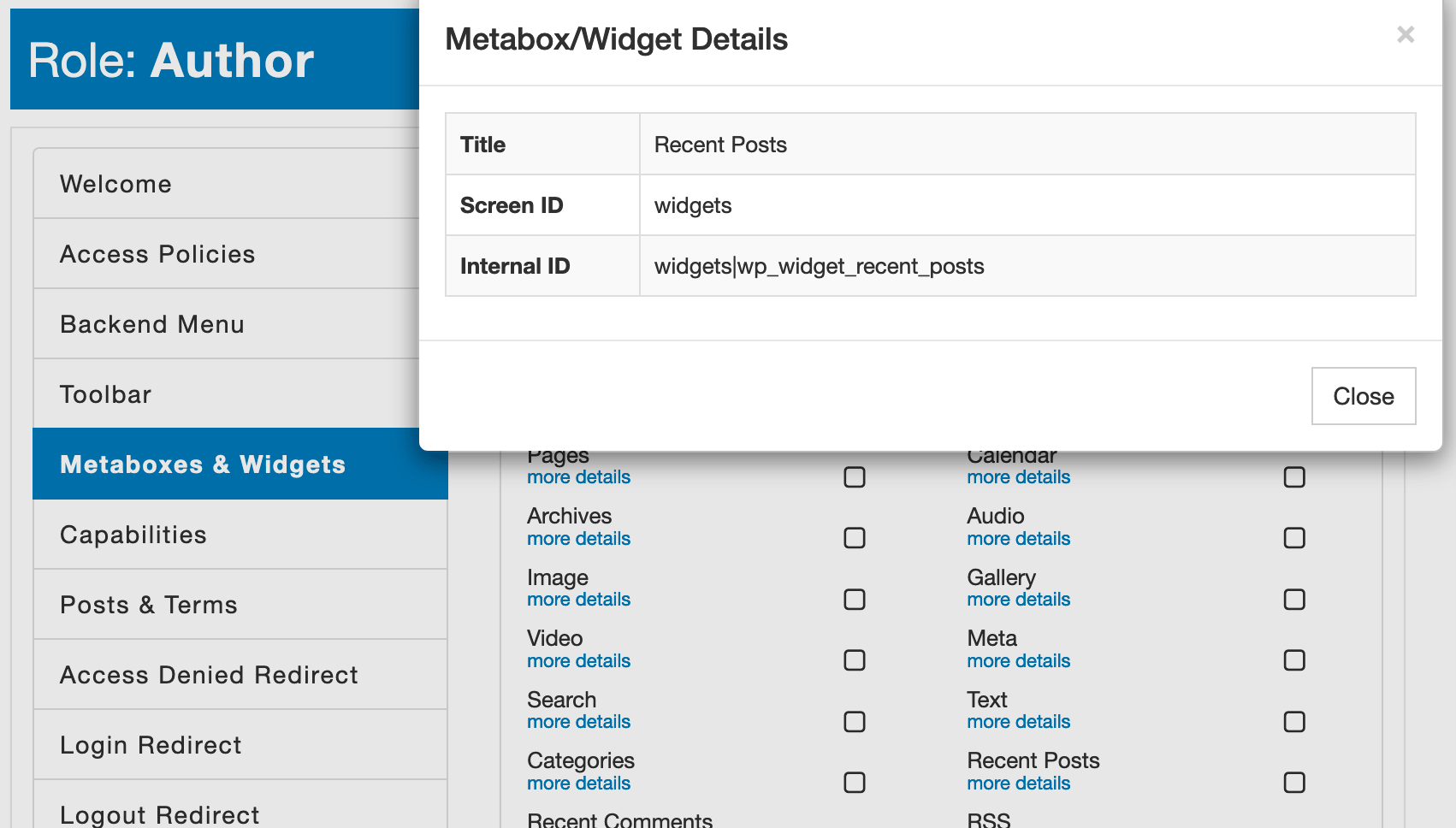
Task: View more details for Gallery
Action: coord(1018,600)
